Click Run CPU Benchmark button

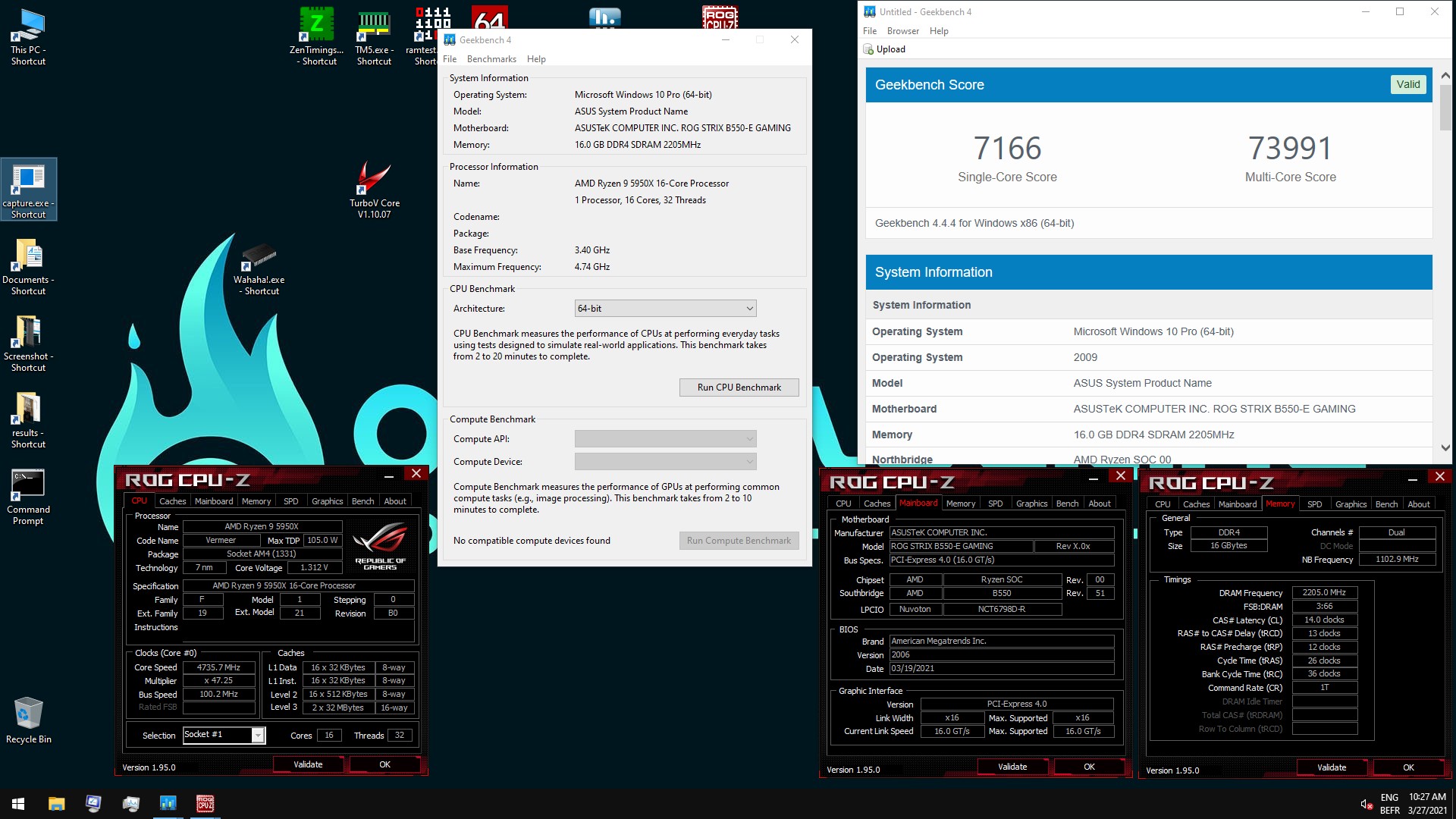click(x=739, y=388)
